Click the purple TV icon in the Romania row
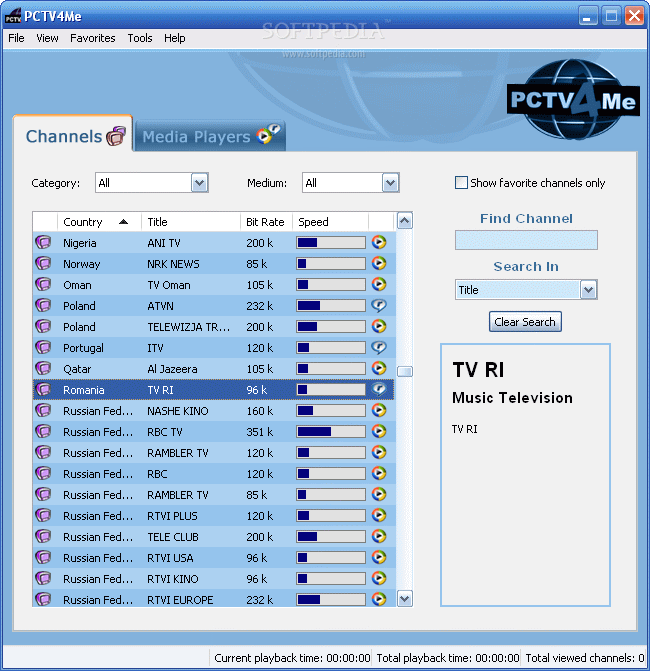The image size is (650, 671). pyautogui.click(x=43, y=389)
